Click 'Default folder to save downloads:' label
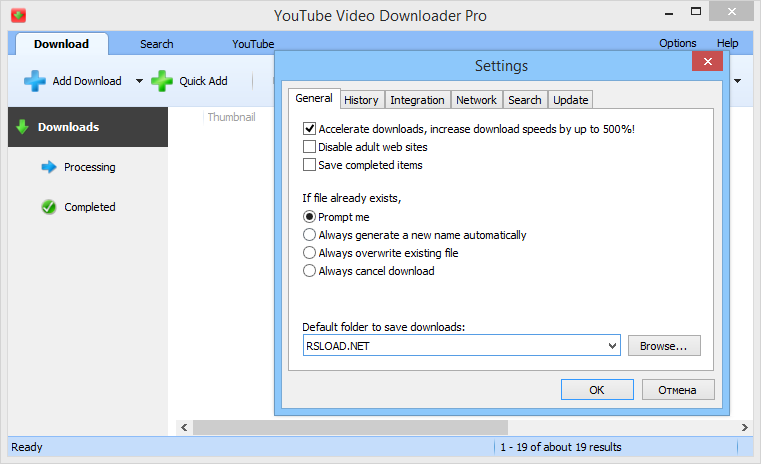 (383, 327)
